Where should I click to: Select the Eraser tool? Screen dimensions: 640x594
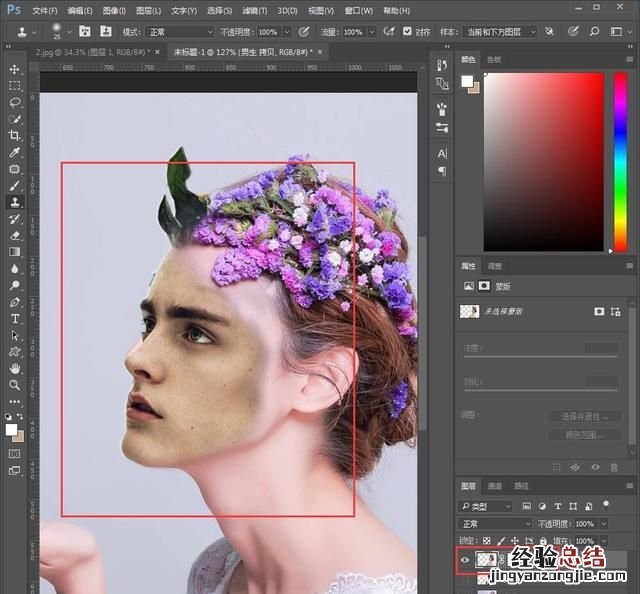(15, 235)
